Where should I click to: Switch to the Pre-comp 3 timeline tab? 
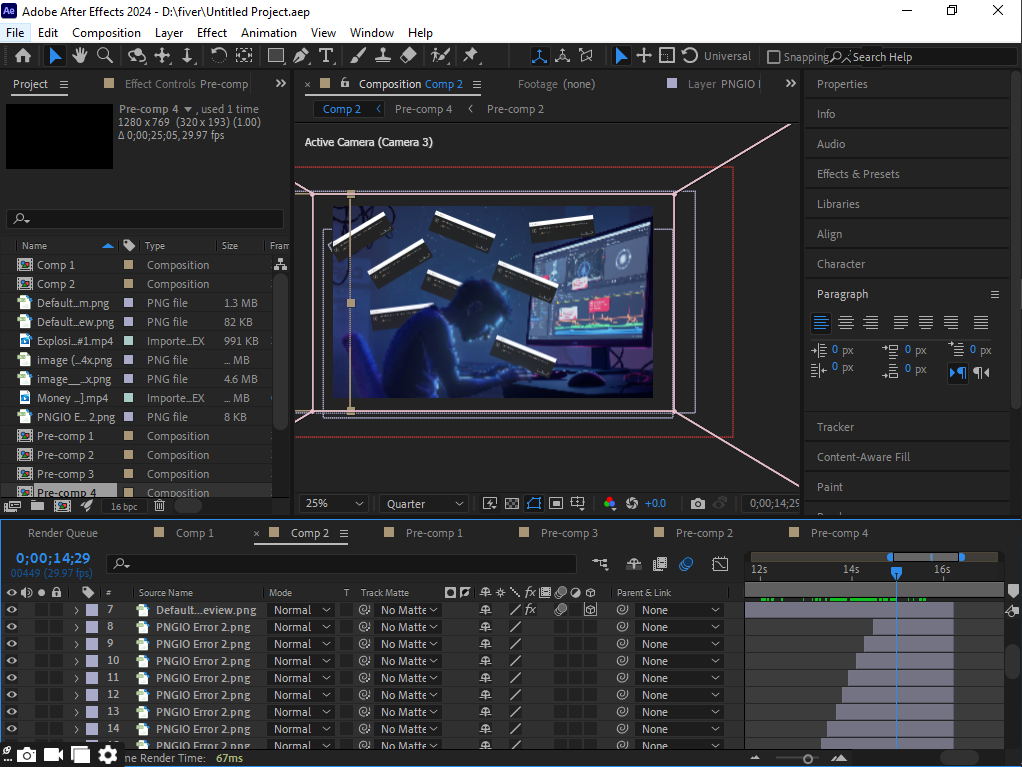569,533
